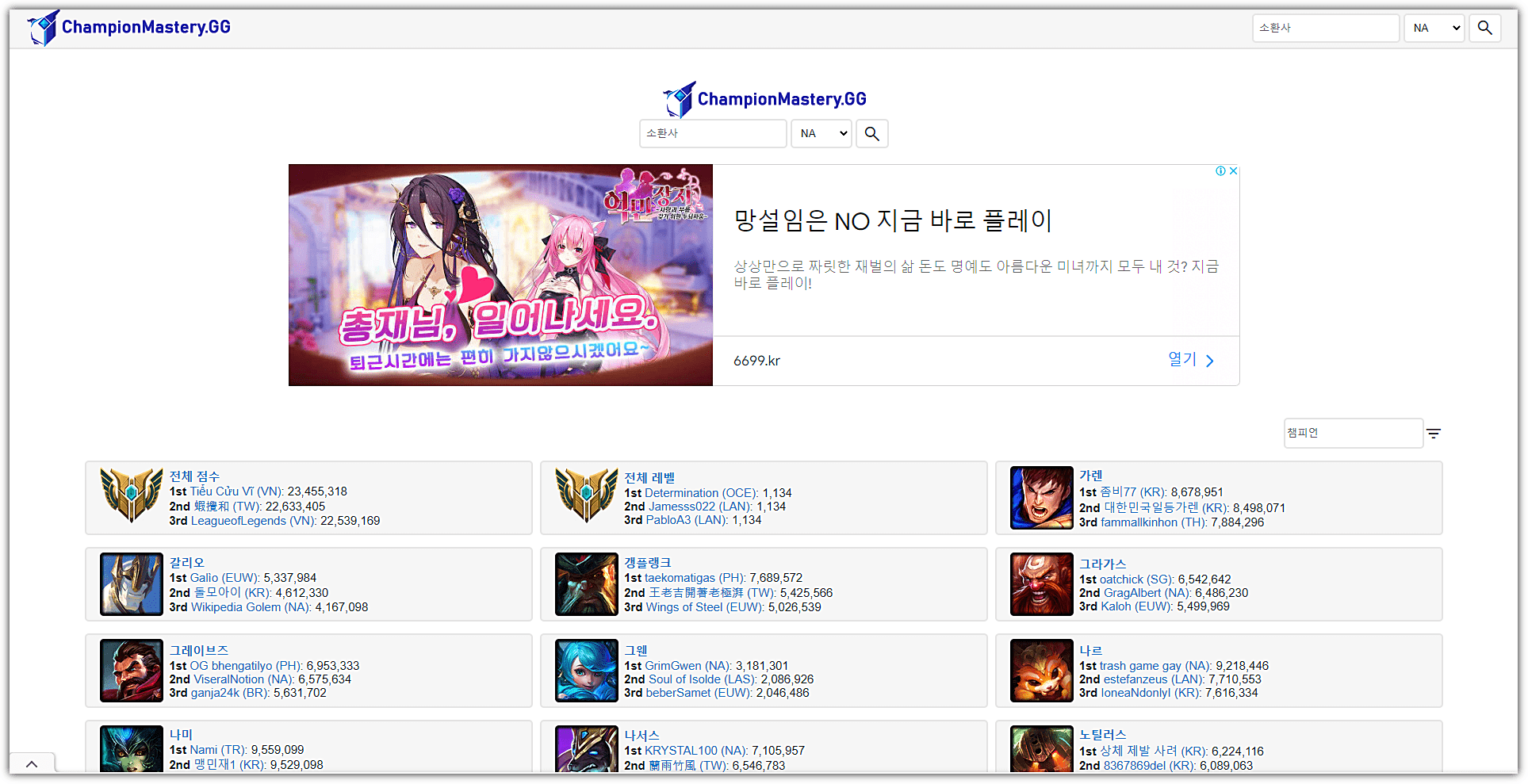The image size is (1528, 784).
Task: Open fammallkinhon (TH) player link
Action: point(1155,522)
